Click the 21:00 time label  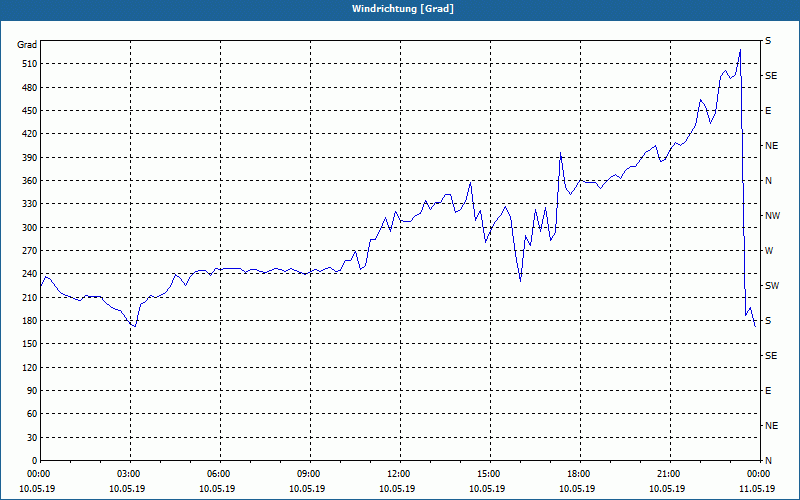[670, 474]
